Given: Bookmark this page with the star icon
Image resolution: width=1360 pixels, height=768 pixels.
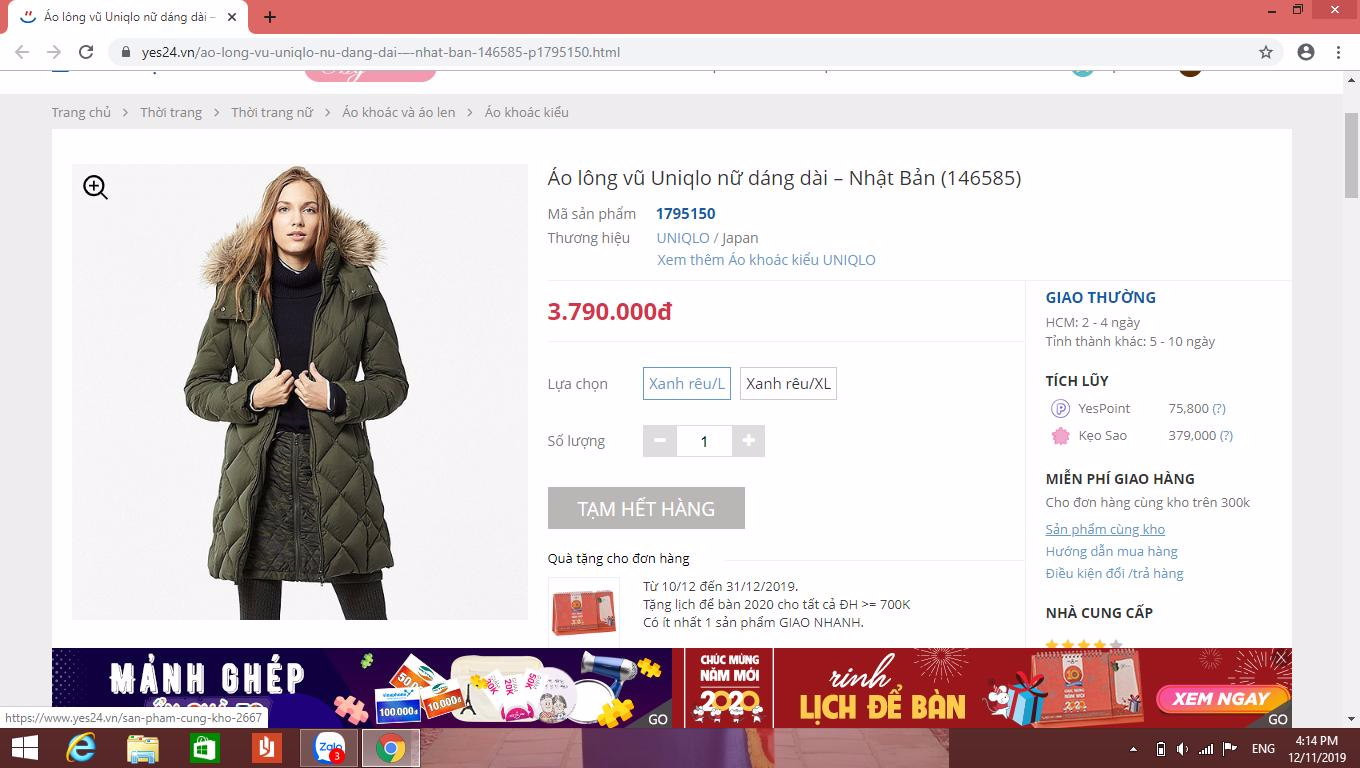Looking at the screenshot, I should [1266, 52].
